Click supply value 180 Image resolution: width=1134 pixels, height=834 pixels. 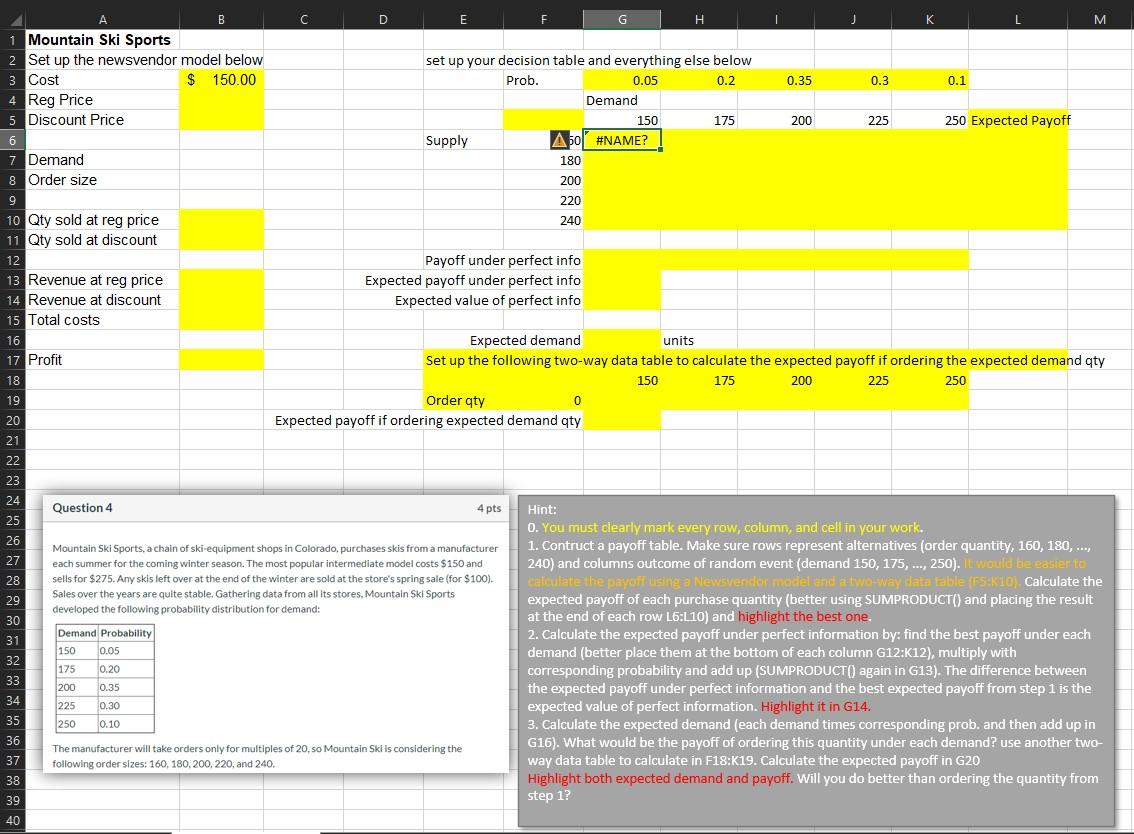(544, 161)
